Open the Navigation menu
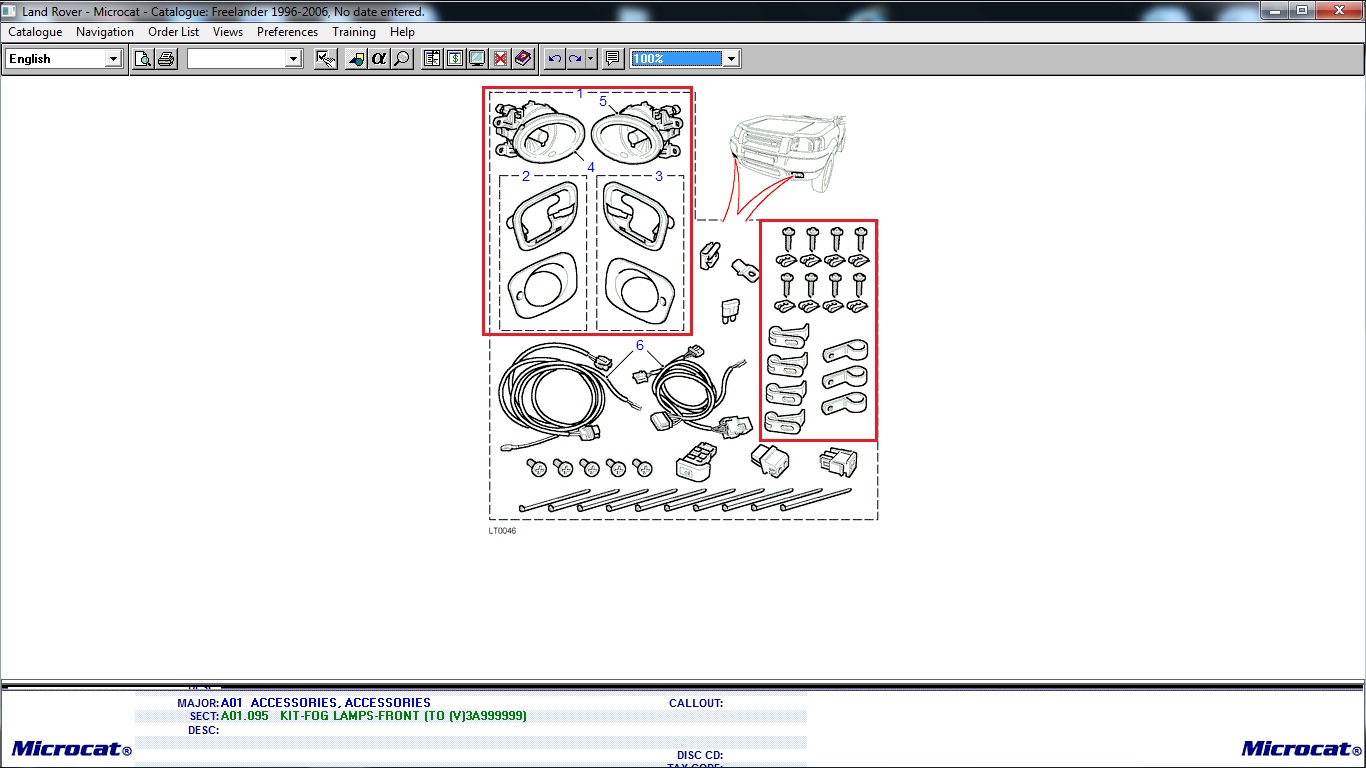This screenshot has height=768, width=1366. 105,32
